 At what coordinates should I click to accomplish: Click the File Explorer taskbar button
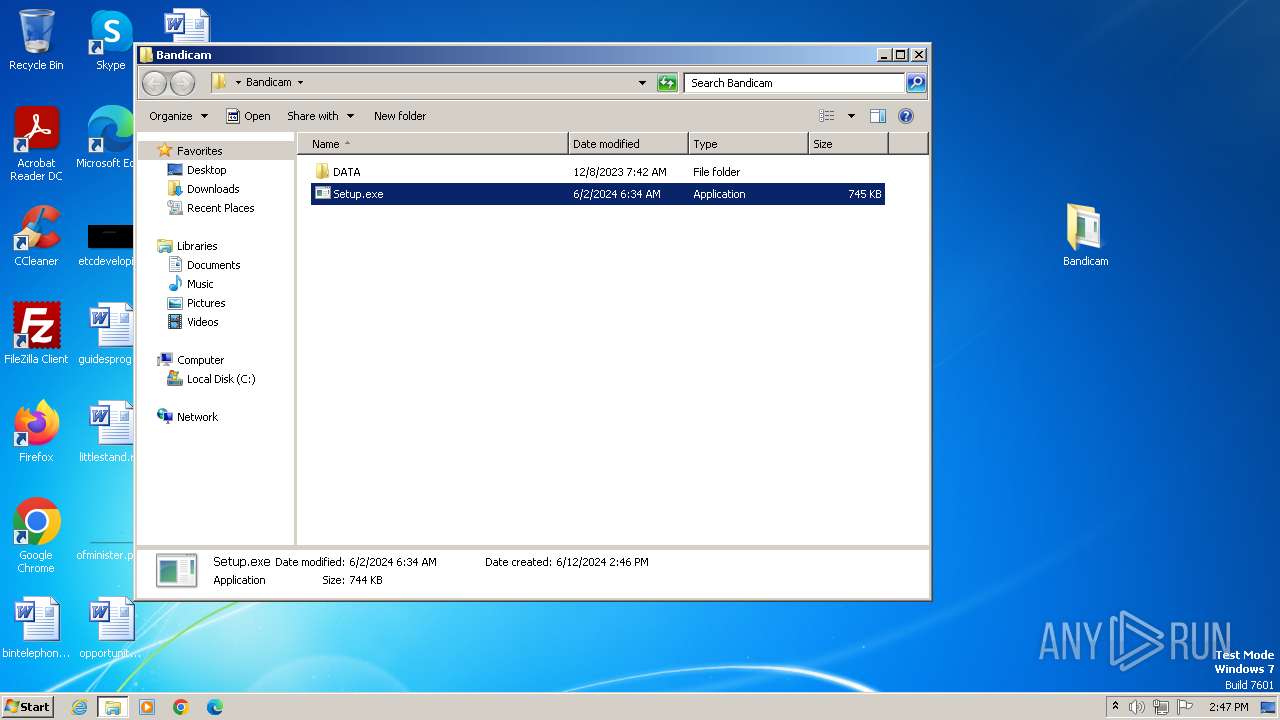[113, 707]
